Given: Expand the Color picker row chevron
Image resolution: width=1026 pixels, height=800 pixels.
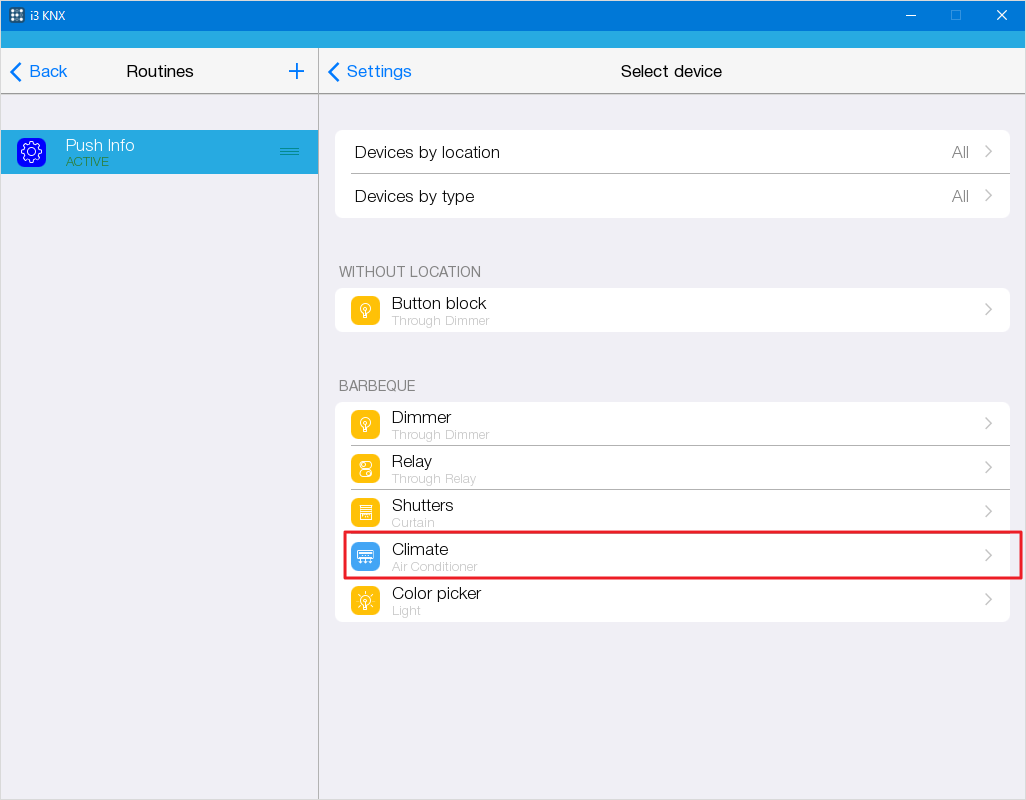Looking at the screenshot, I should 988,600.
